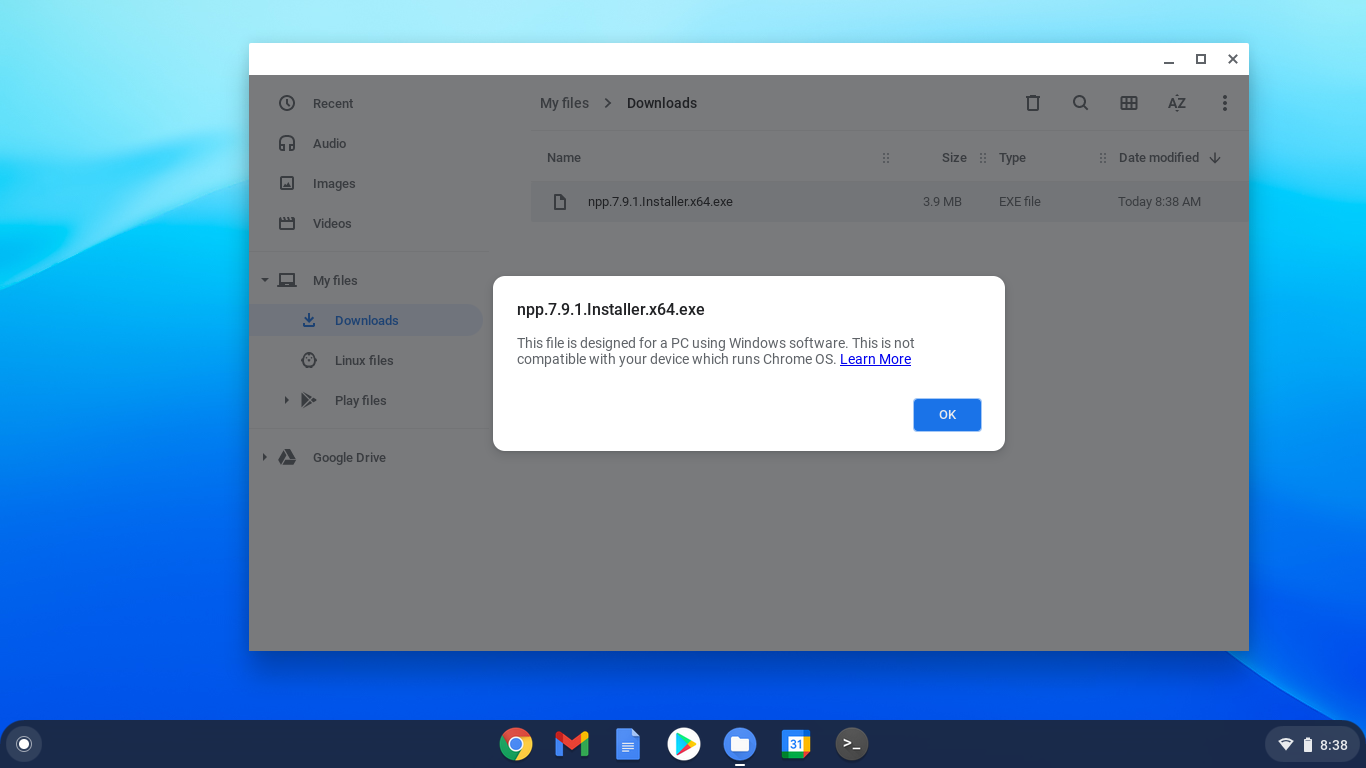Open the status tray showing 8:38
Image resolution: width=1366 pixels, height=768 pixels.
(1312, 744)
